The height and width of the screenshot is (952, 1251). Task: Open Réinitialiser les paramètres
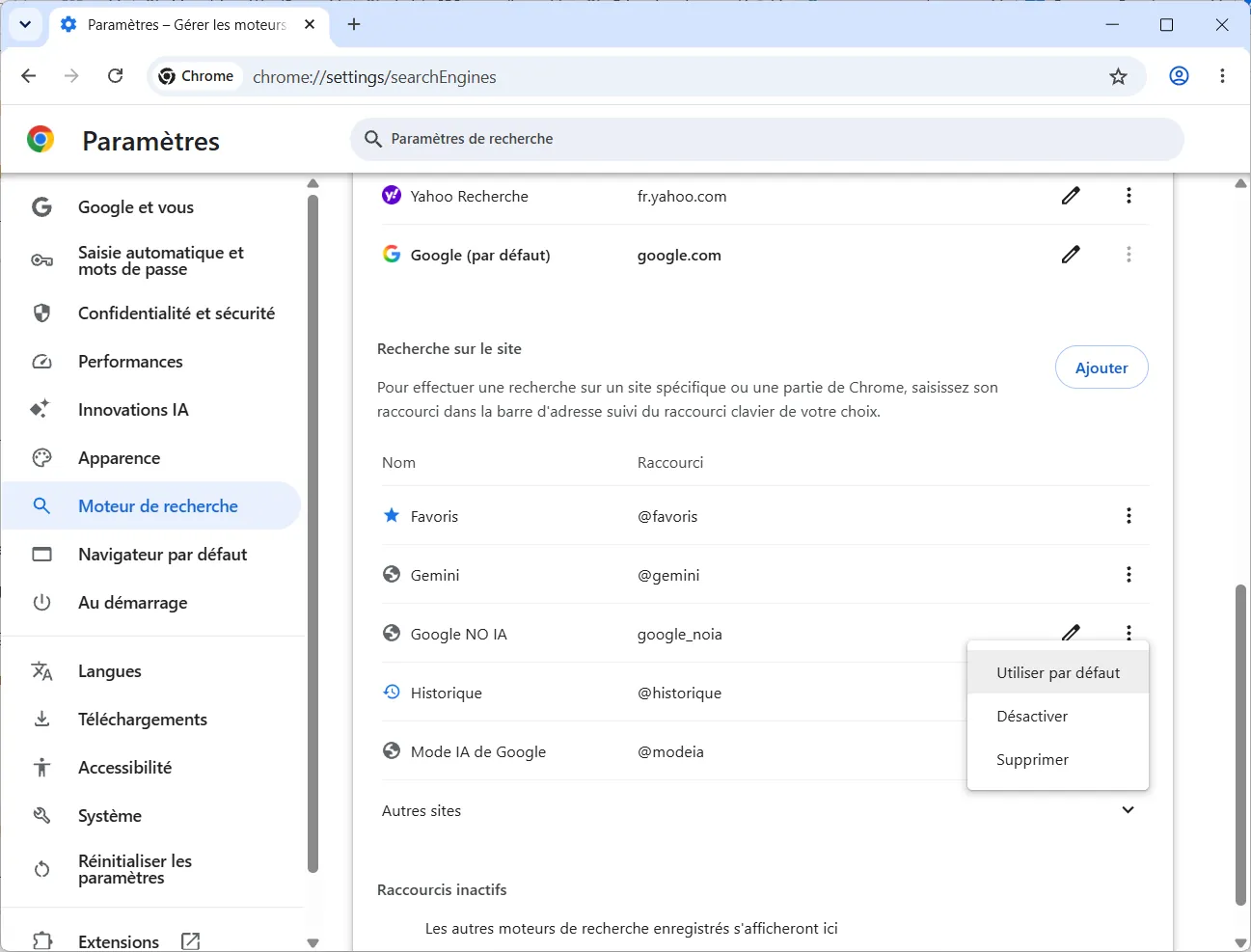click(134, 869)
